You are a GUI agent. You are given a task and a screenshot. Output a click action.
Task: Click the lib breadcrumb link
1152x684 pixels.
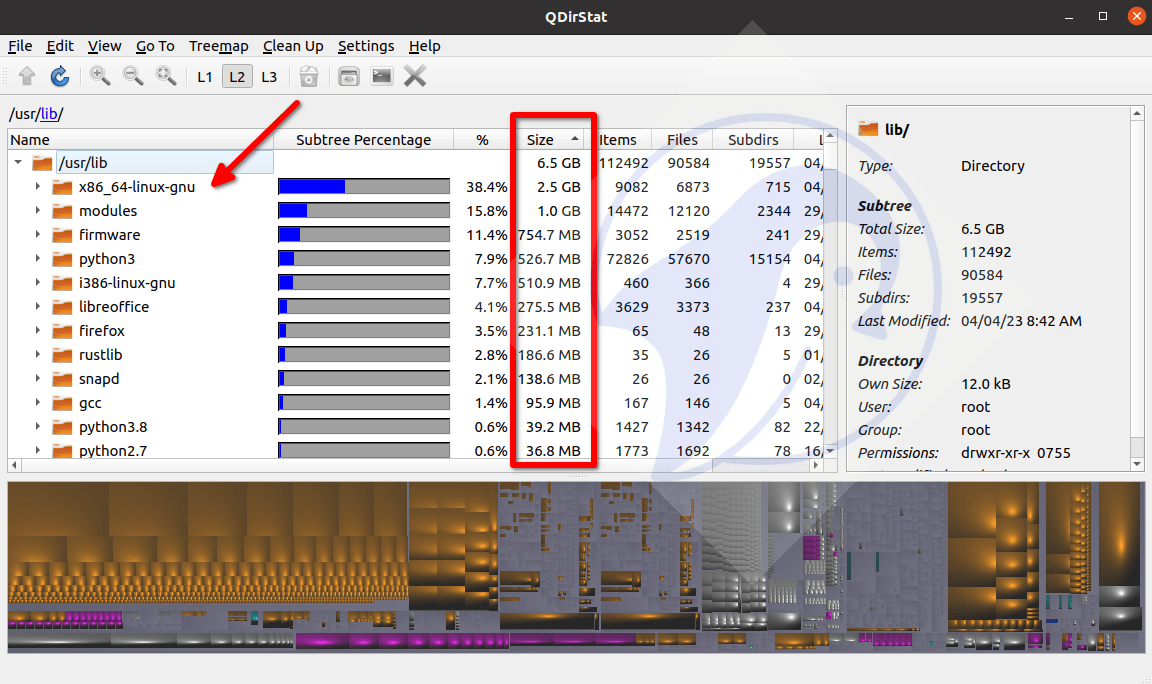pos(48,114)
